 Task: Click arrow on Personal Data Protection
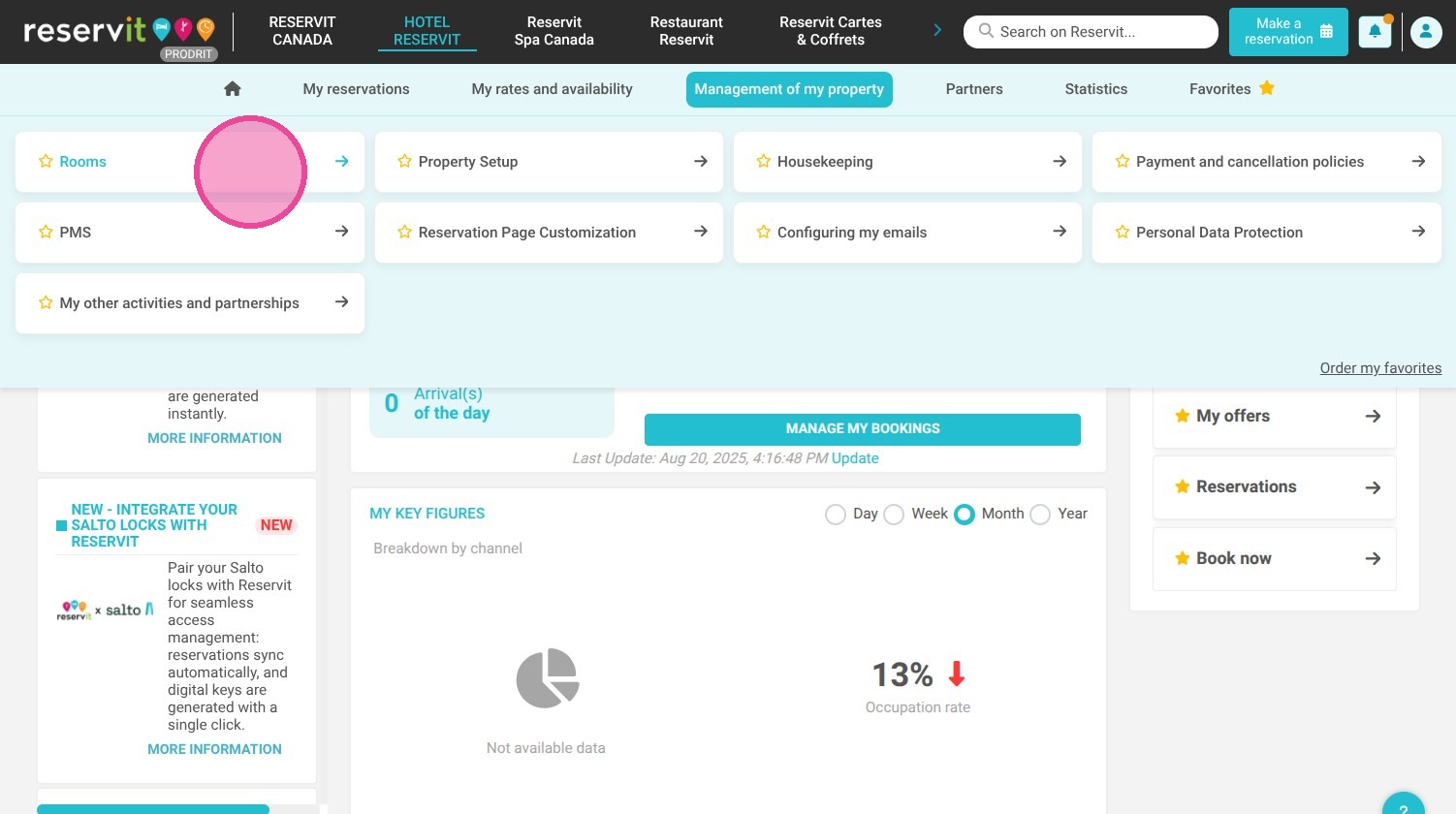[1417, 231]
